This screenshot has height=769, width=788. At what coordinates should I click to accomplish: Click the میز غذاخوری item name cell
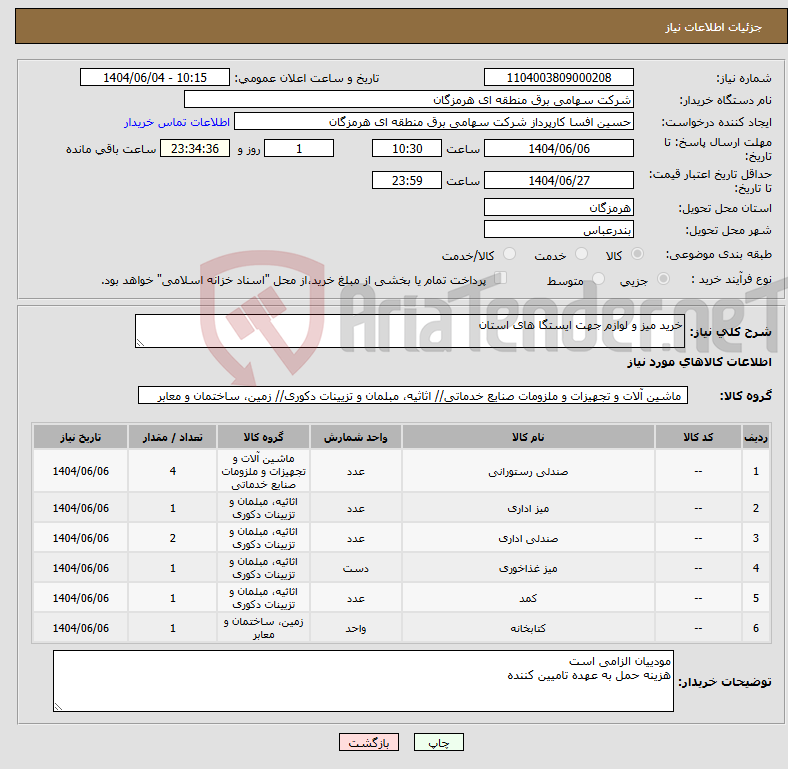coord(528,568)
